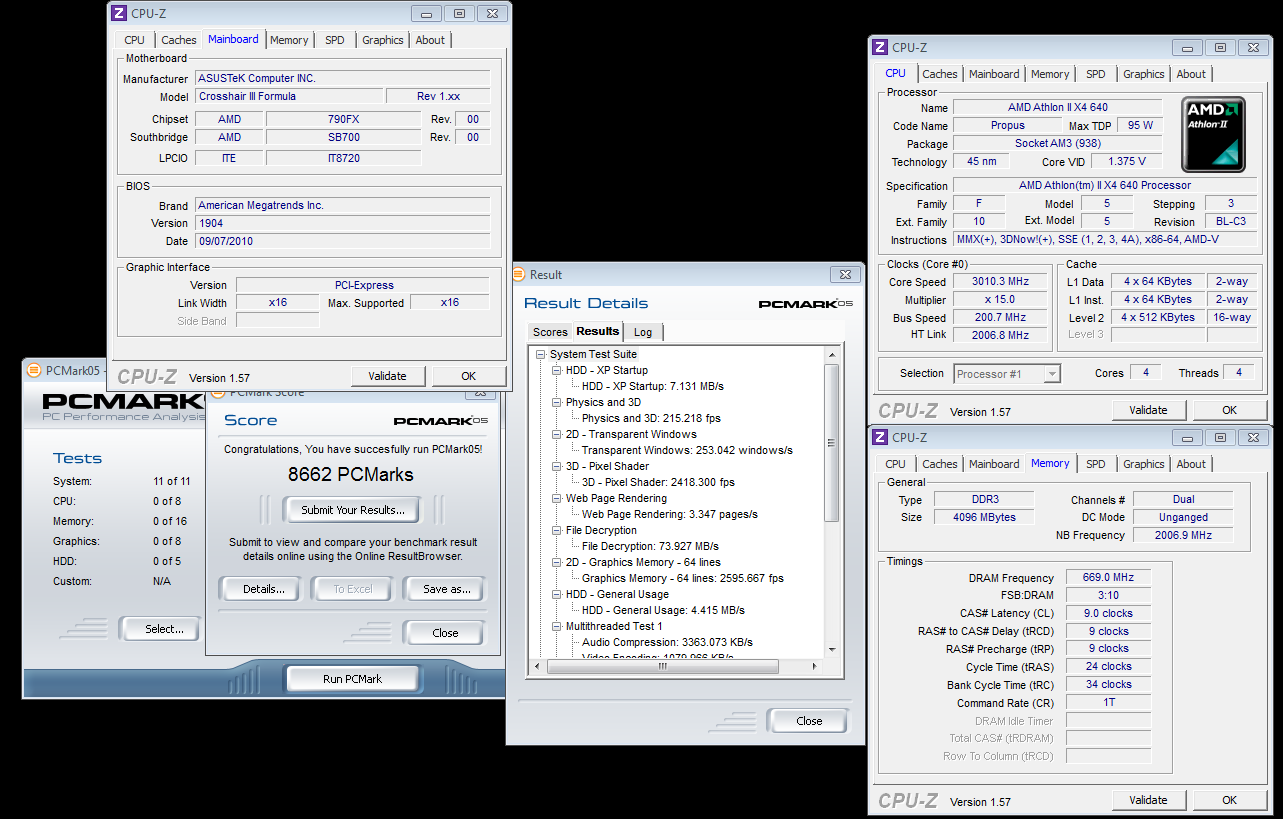Click the 'AMD Athlon II X4 640' name value
The height and width of the screenshot is (819, 1283).
point(1058,107)
